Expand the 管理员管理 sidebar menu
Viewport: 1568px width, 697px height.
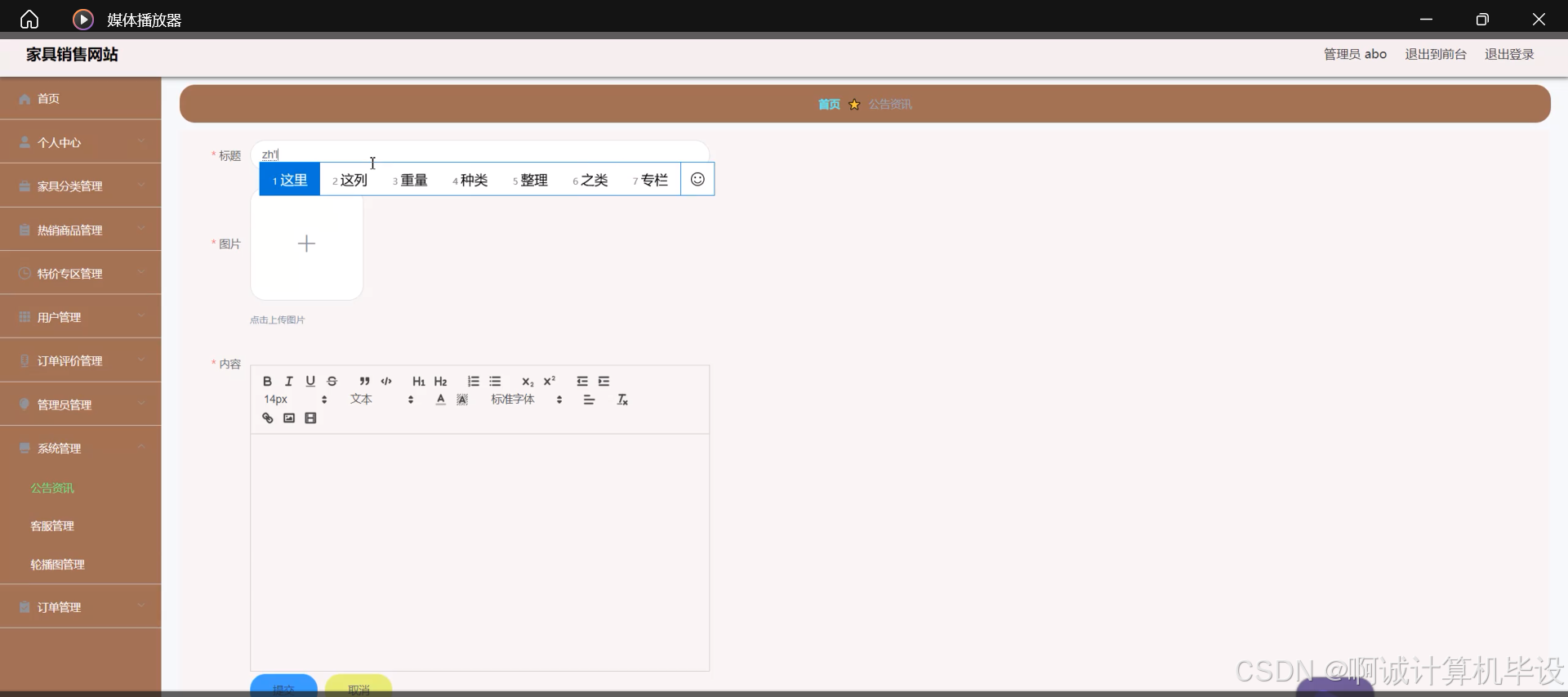pyautogui.click(x=80, y=404)
